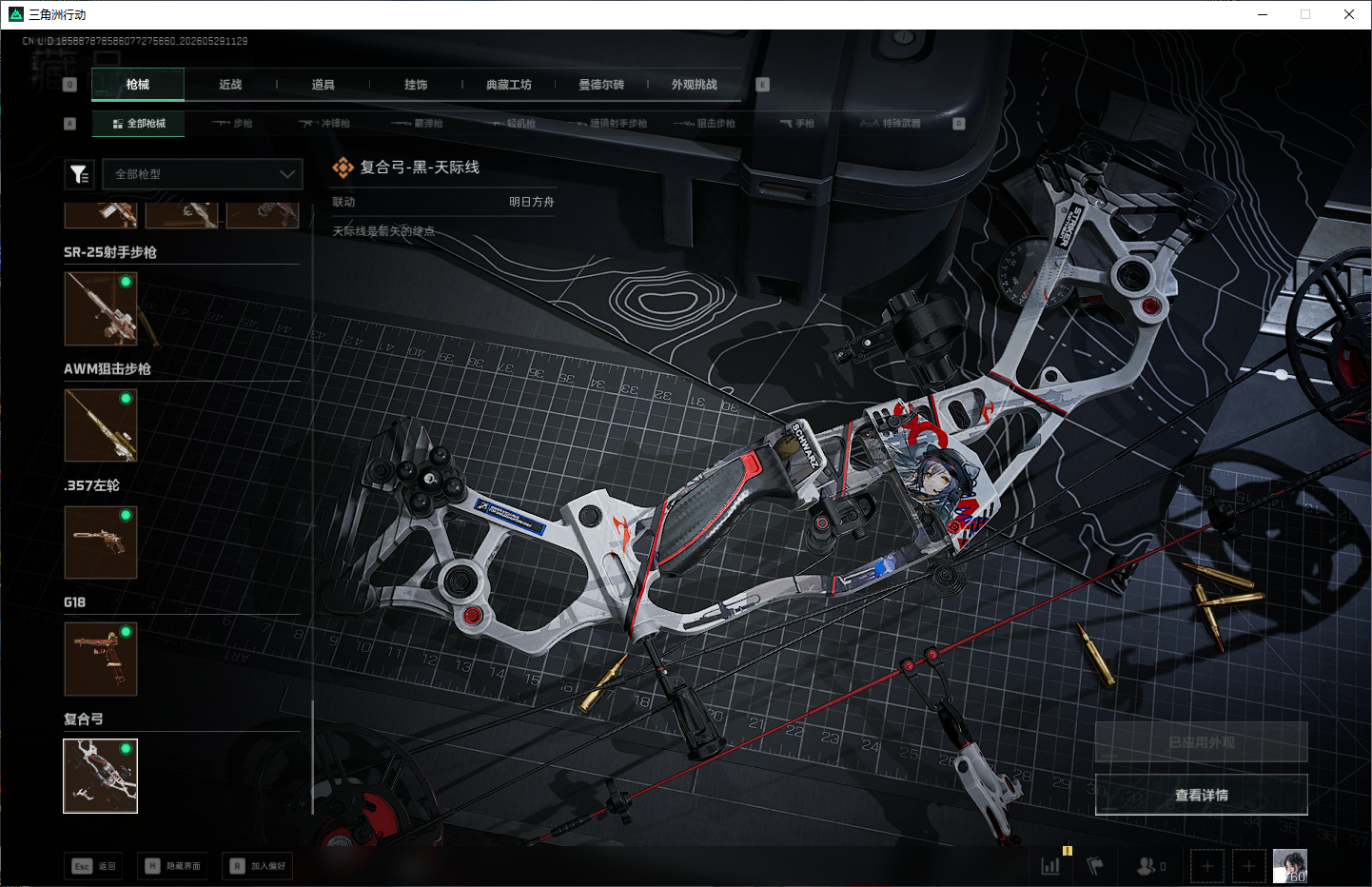Click the 明日方舟 collaboration label
This screenshot has height=887, width=1372.
pos(532,202)
